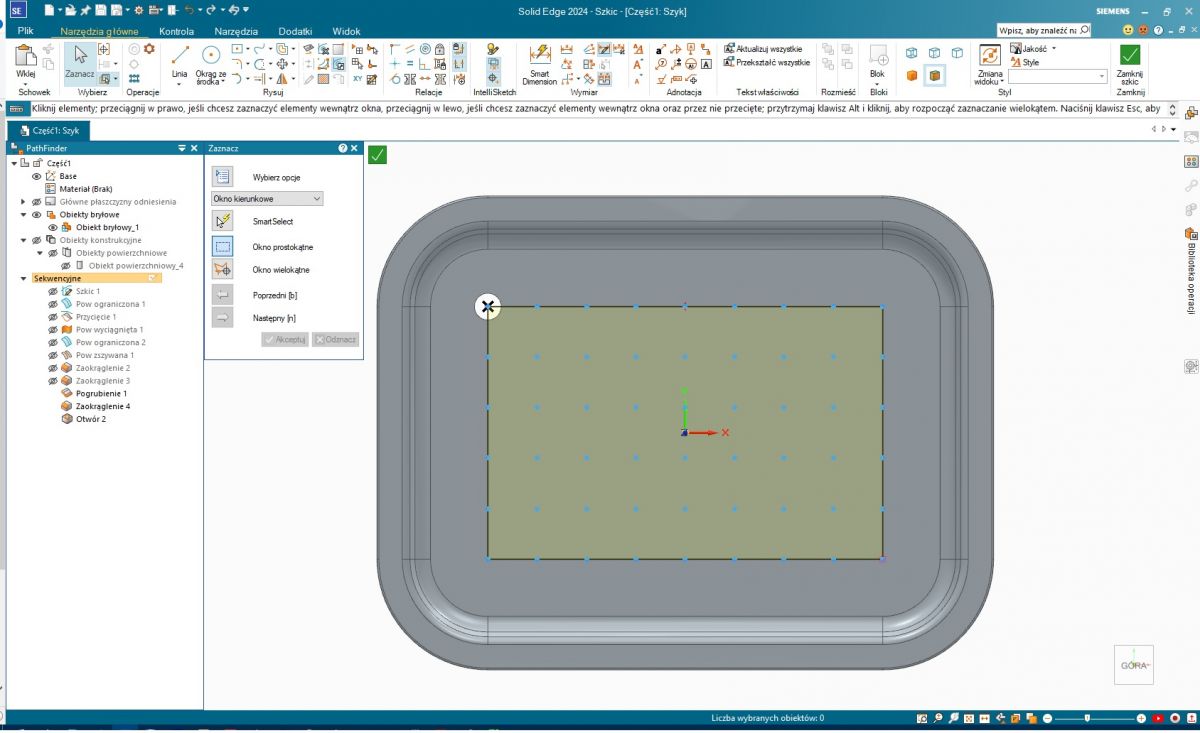
Task: Choose the Okrąg ze środka circle tool
Action: 211,62
